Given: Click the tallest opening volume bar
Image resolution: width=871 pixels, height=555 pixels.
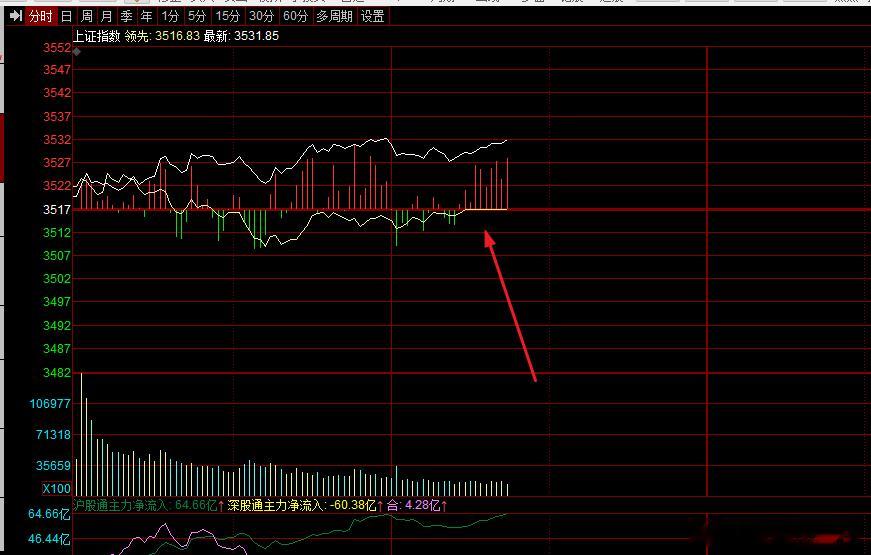Looking at the screenshot, I should (x=82, y=434).
